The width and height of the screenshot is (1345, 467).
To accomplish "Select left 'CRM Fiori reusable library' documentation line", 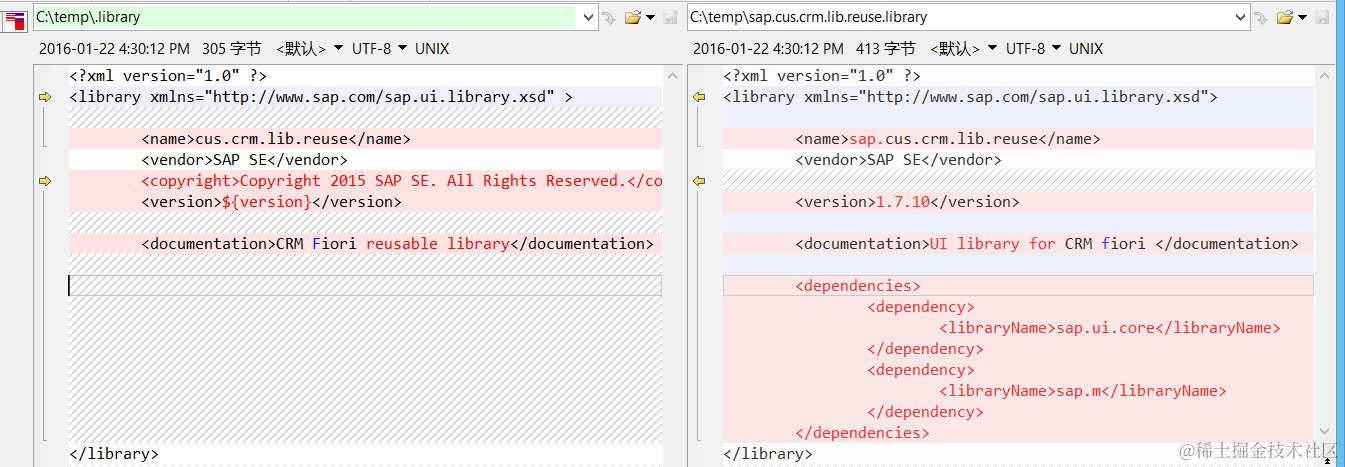I will coord(365,244).
